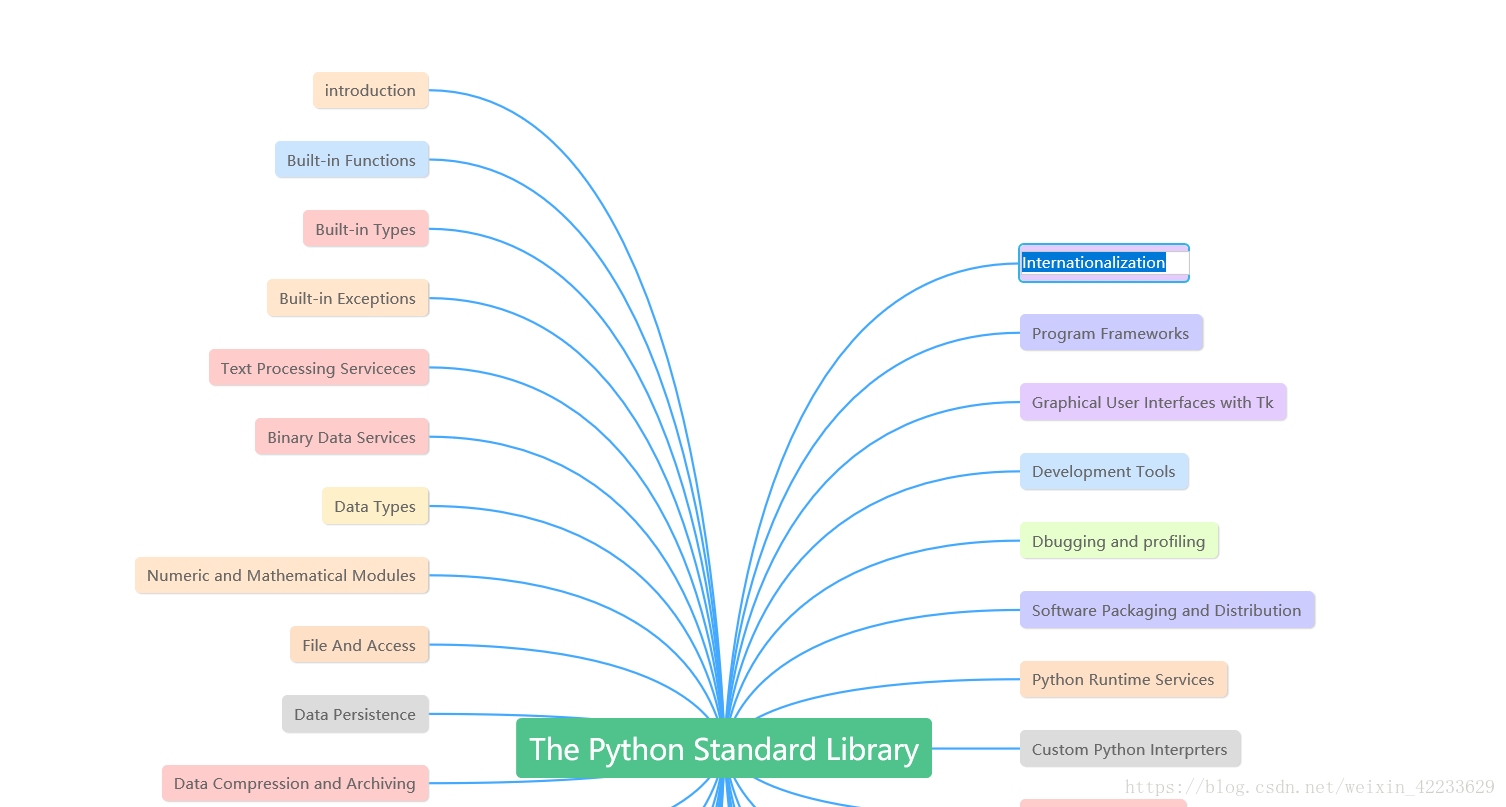Select the Binary Data Services node
The image size is (1506, 807).
[x=342, y=437]
